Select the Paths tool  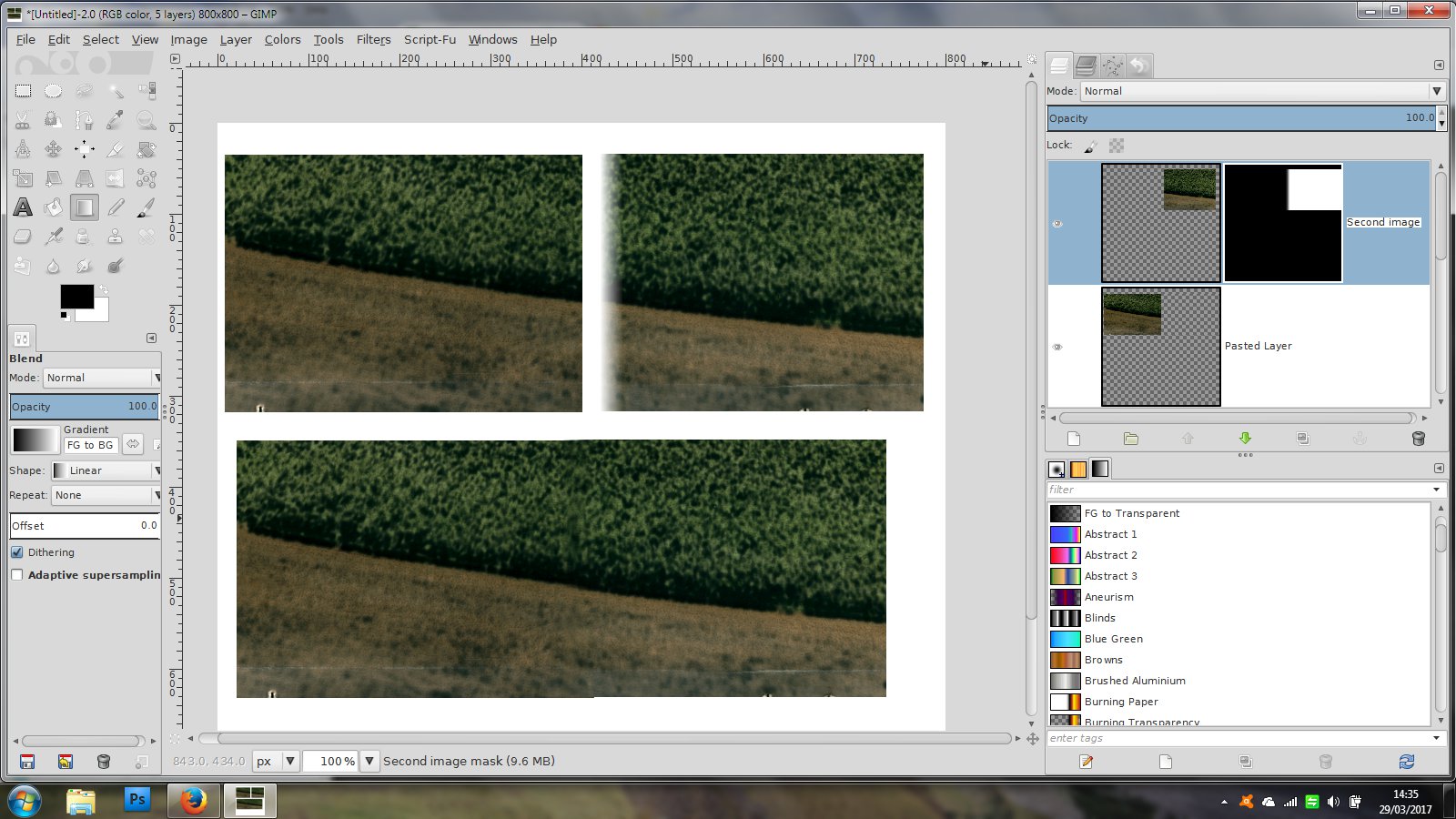85,120
